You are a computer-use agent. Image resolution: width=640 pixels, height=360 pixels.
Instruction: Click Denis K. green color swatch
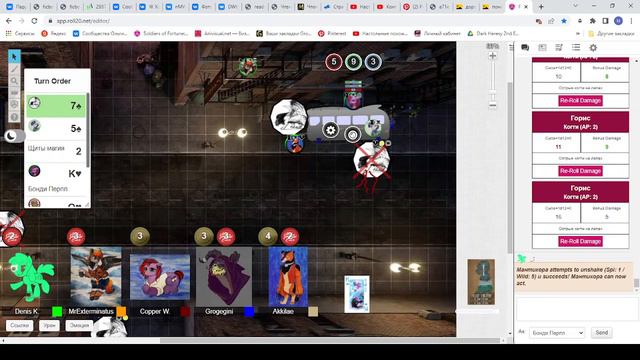click(x=57, y=311)
